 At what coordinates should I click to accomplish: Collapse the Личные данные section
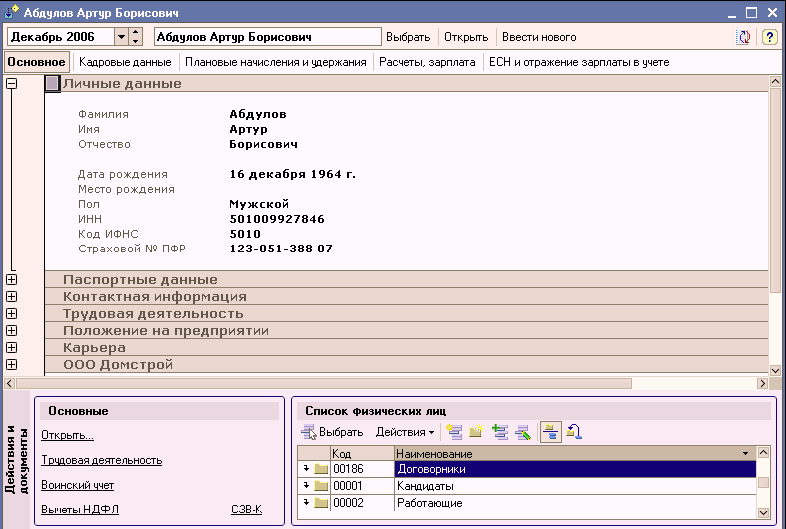click(11, 84)
